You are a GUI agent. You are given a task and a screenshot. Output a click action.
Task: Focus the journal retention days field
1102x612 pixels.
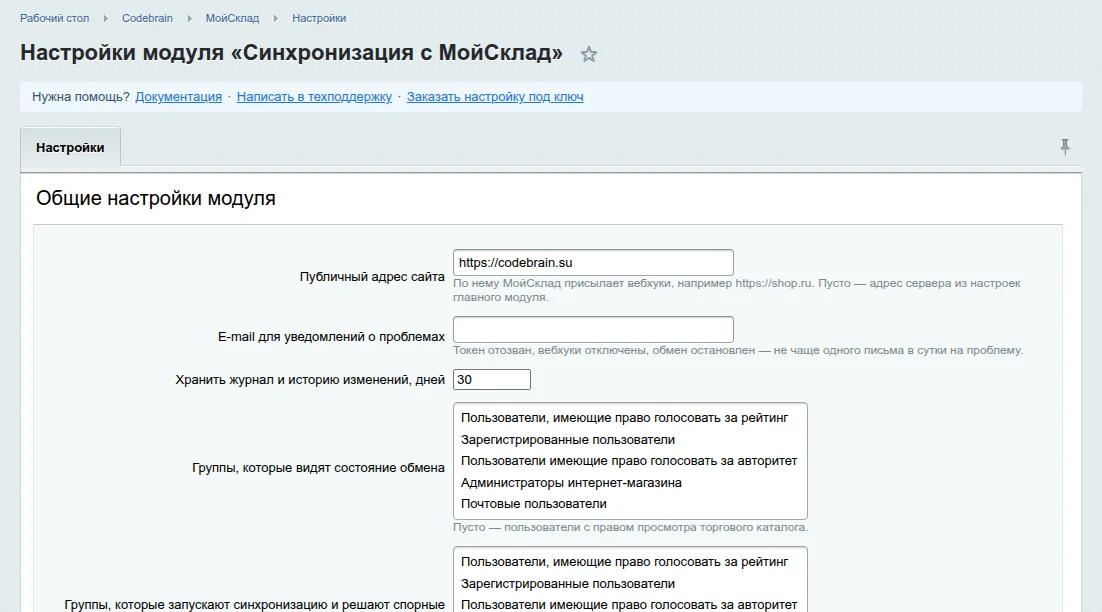pos(492,379)
